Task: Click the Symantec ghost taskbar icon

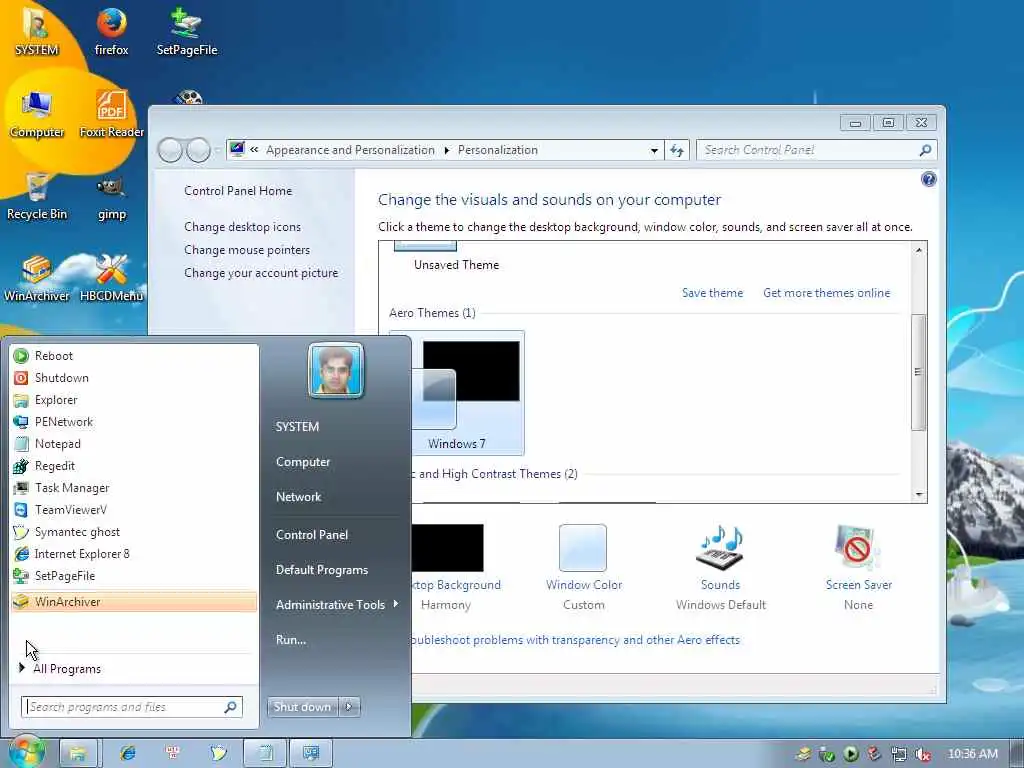Action: (218, 754)
